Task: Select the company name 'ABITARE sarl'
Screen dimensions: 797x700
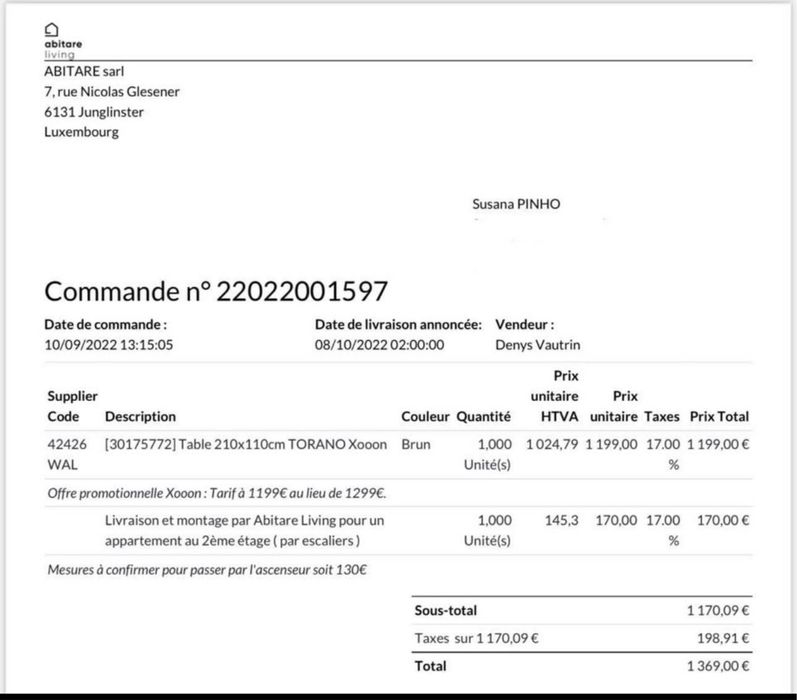Action: pos(84,71)
